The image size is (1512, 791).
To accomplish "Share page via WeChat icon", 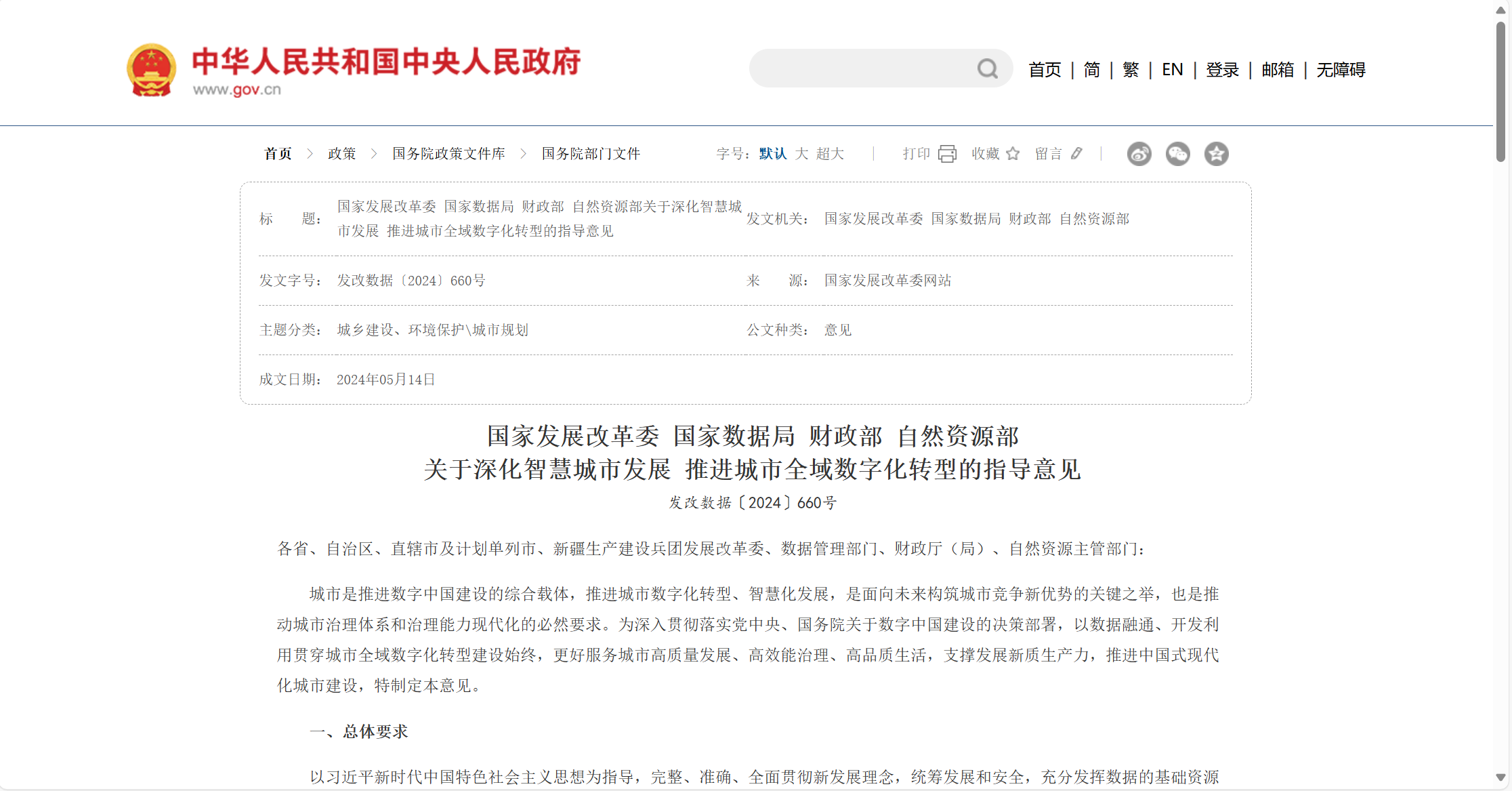I will (1177, 154).
